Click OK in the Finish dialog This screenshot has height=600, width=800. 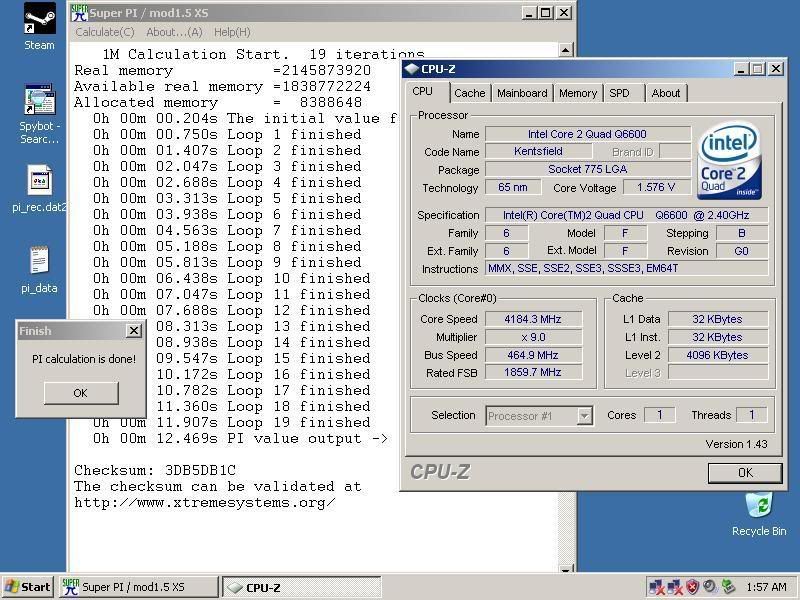point(81,393)
